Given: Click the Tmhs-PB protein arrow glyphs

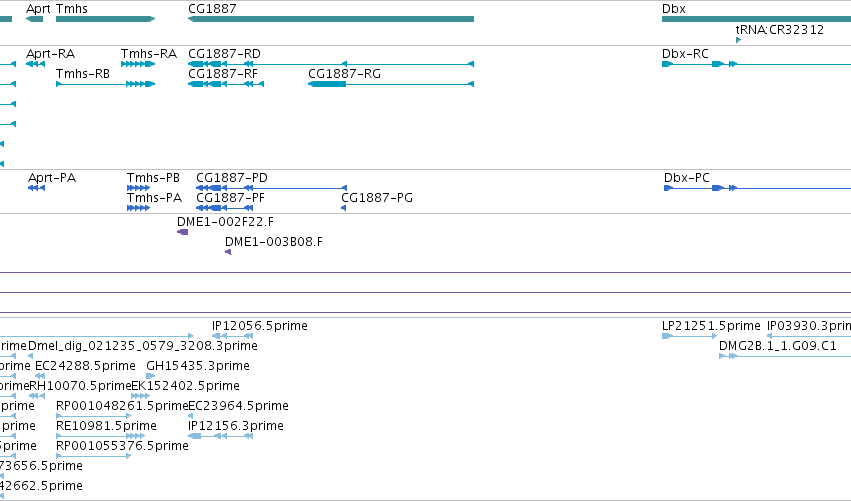Looking at the screenshot, I should coord(138,188).
